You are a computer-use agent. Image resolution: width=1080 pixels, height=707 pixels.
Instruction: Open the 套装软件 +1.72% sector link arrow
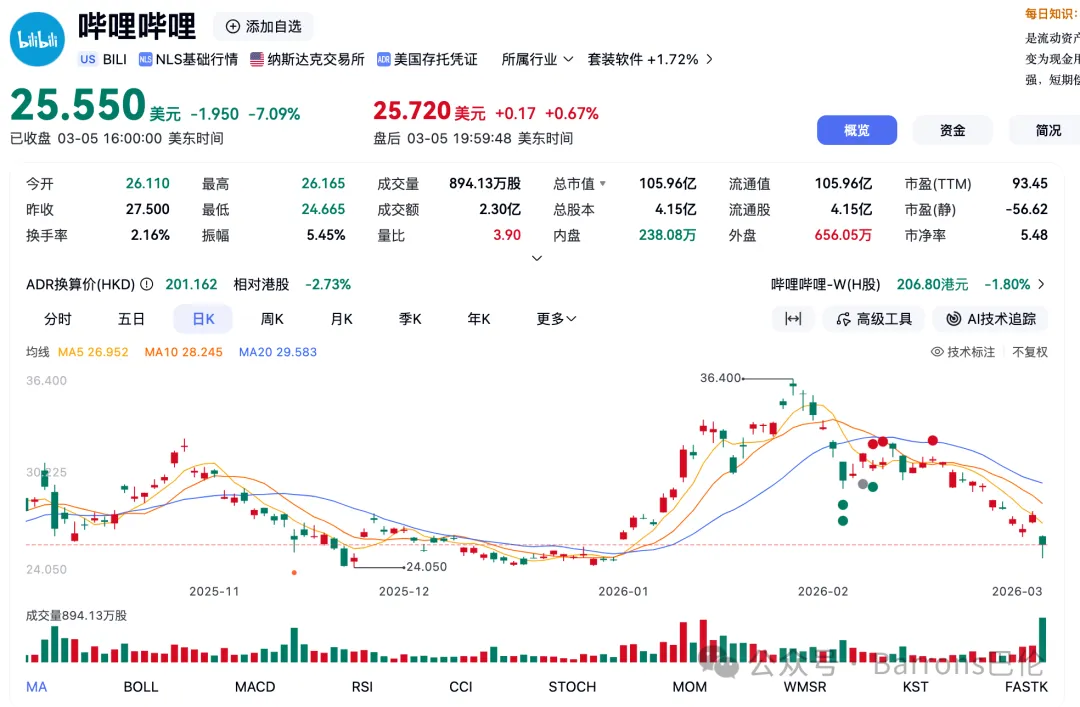click(709, 59)
